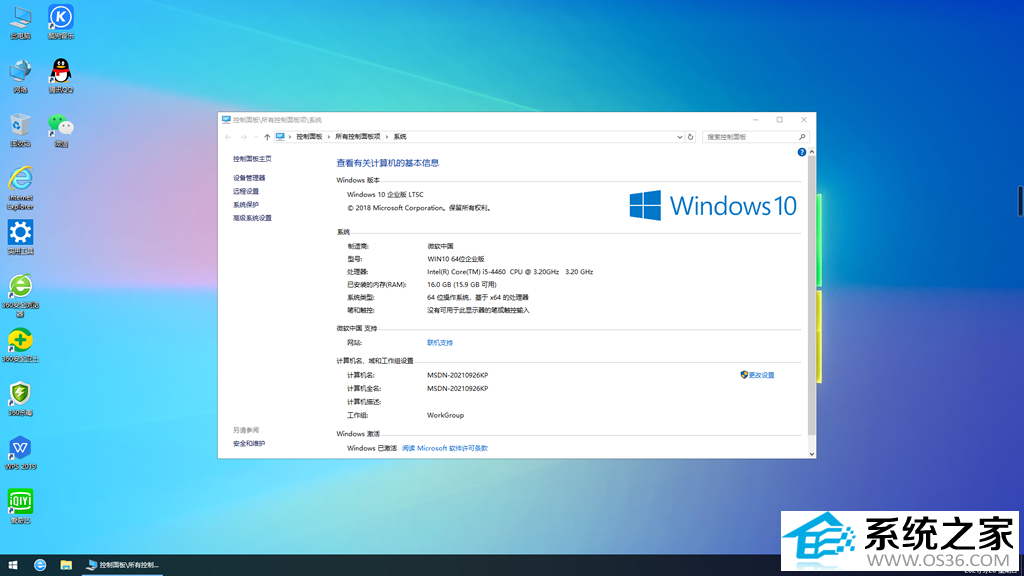Select the 网络 (Network) desktop icon

(x=20, y=76)
